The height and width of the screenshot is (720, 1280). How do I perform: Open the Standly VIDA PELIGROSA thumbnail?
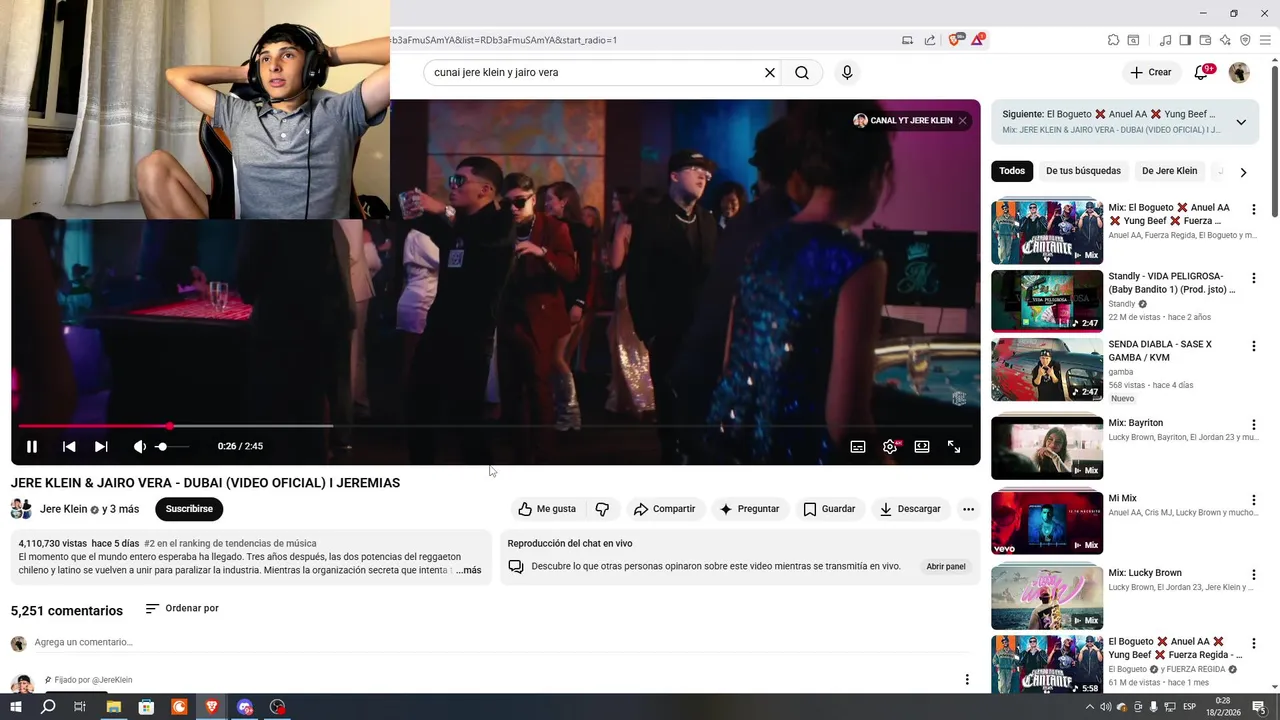pos(1047,301)
